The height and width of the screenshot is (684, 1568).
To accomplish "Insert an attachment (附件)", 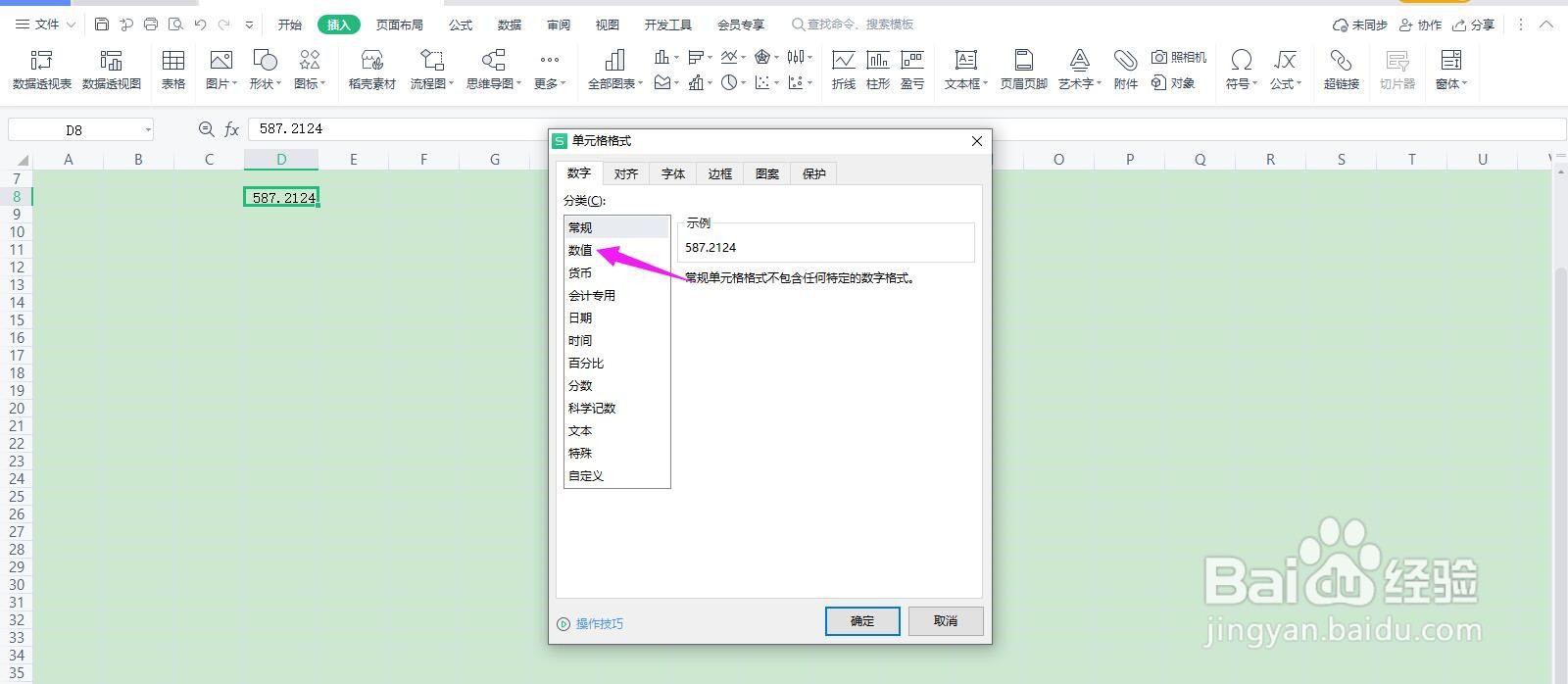I will click(x=1126, y=70).
